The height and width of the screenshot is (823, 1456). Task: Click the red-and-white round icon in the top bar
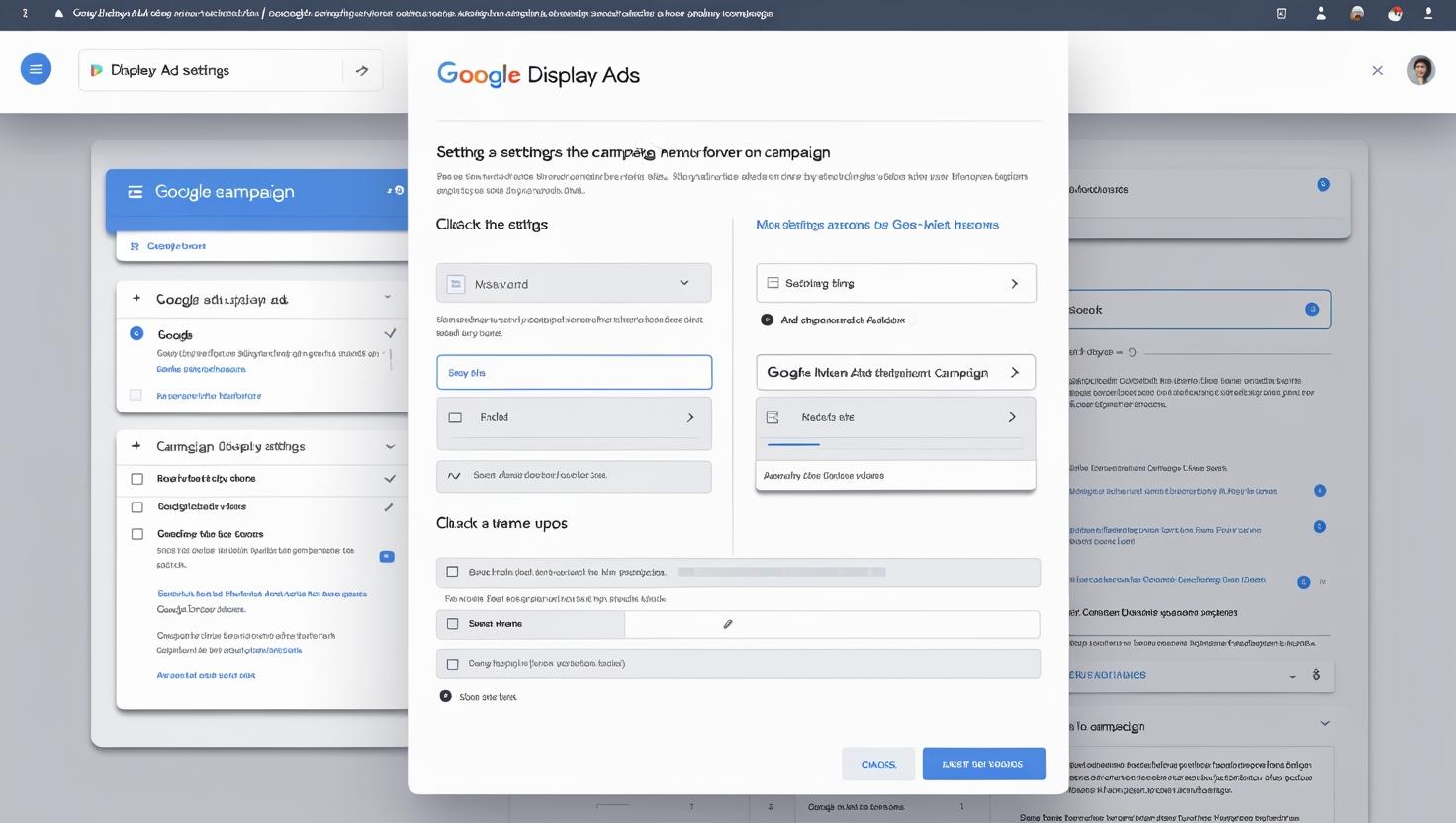coord(1395,14)
